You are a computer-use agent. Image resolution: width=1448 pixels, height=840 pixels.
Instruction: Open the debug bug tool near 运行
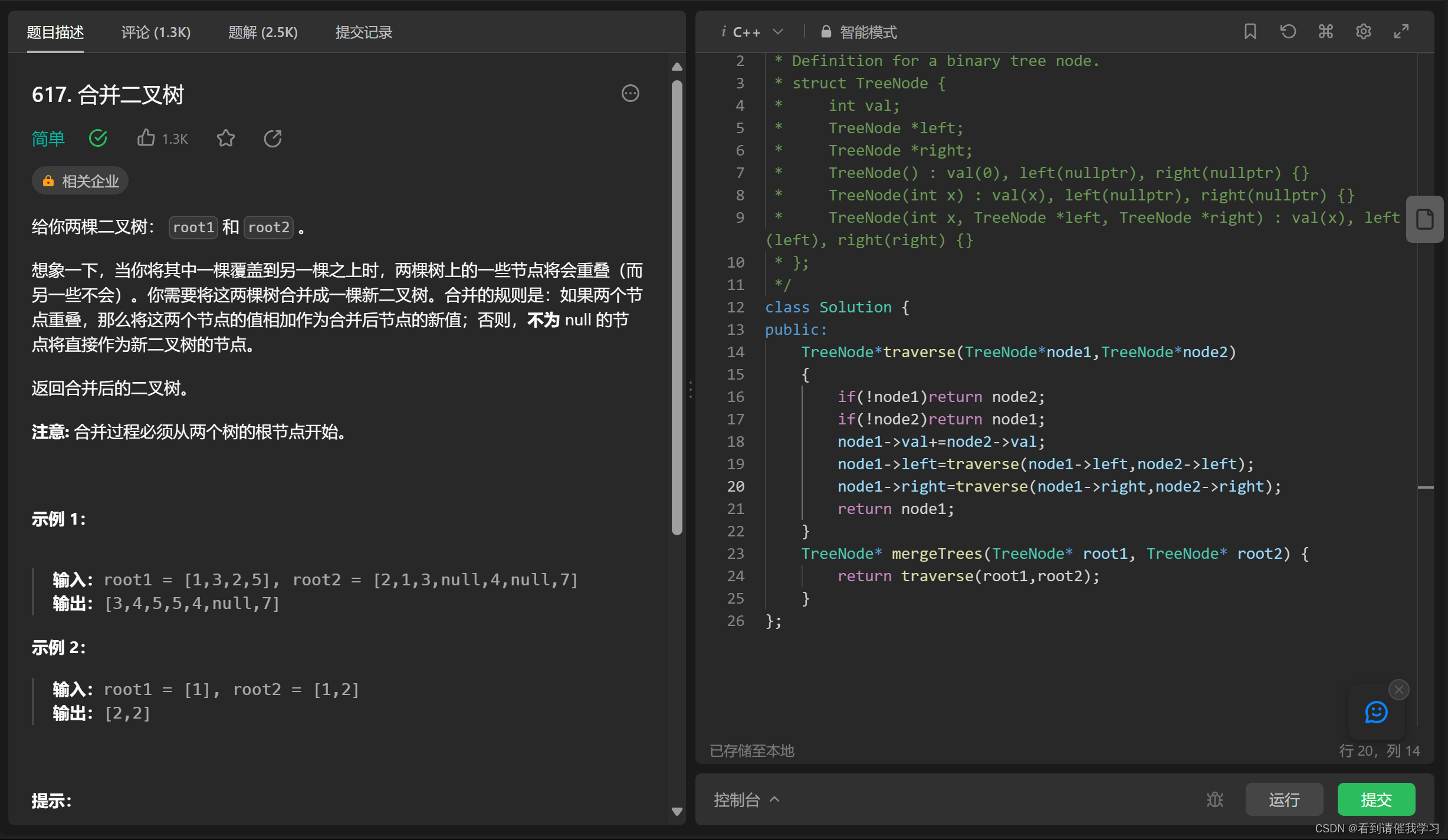[x=1215, y=799]
